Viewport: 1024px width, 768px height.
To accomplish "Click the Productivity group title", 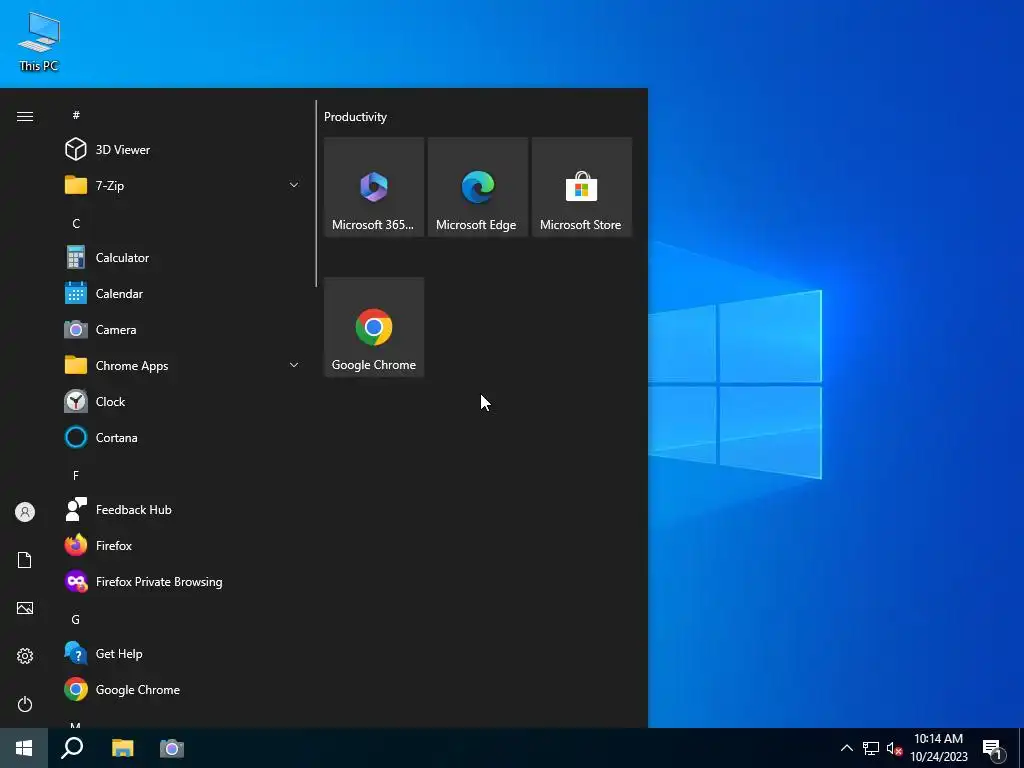I will coord(355,117).
